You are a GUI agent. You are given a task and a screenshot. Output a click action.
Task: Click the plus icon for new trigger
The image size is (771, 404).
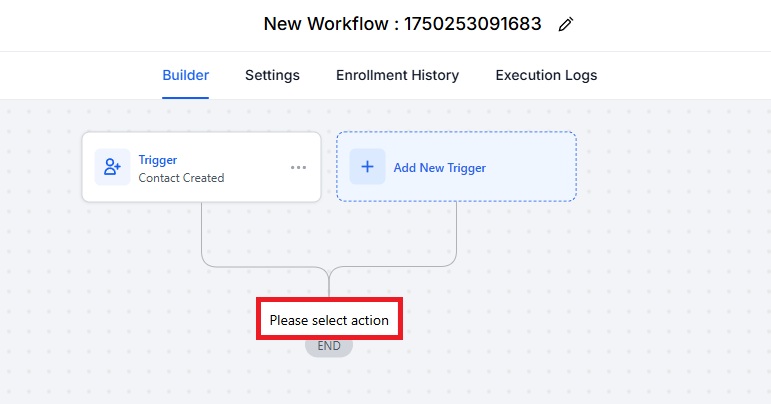point(367,167)
